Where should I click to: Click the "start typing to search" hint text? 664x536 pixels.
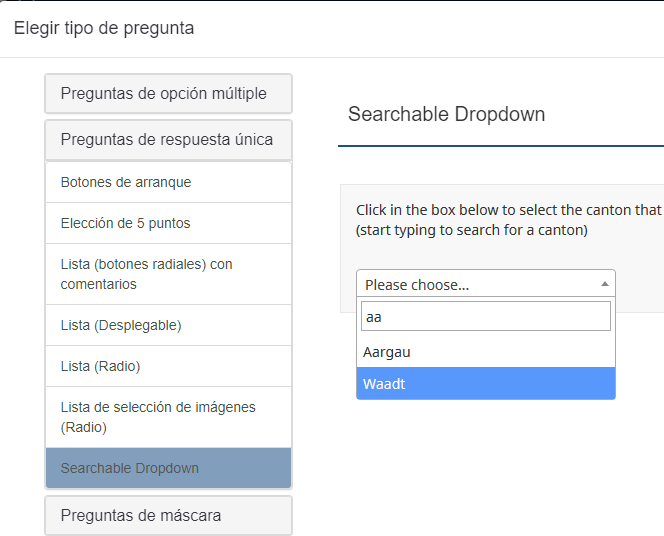[472, 230]
